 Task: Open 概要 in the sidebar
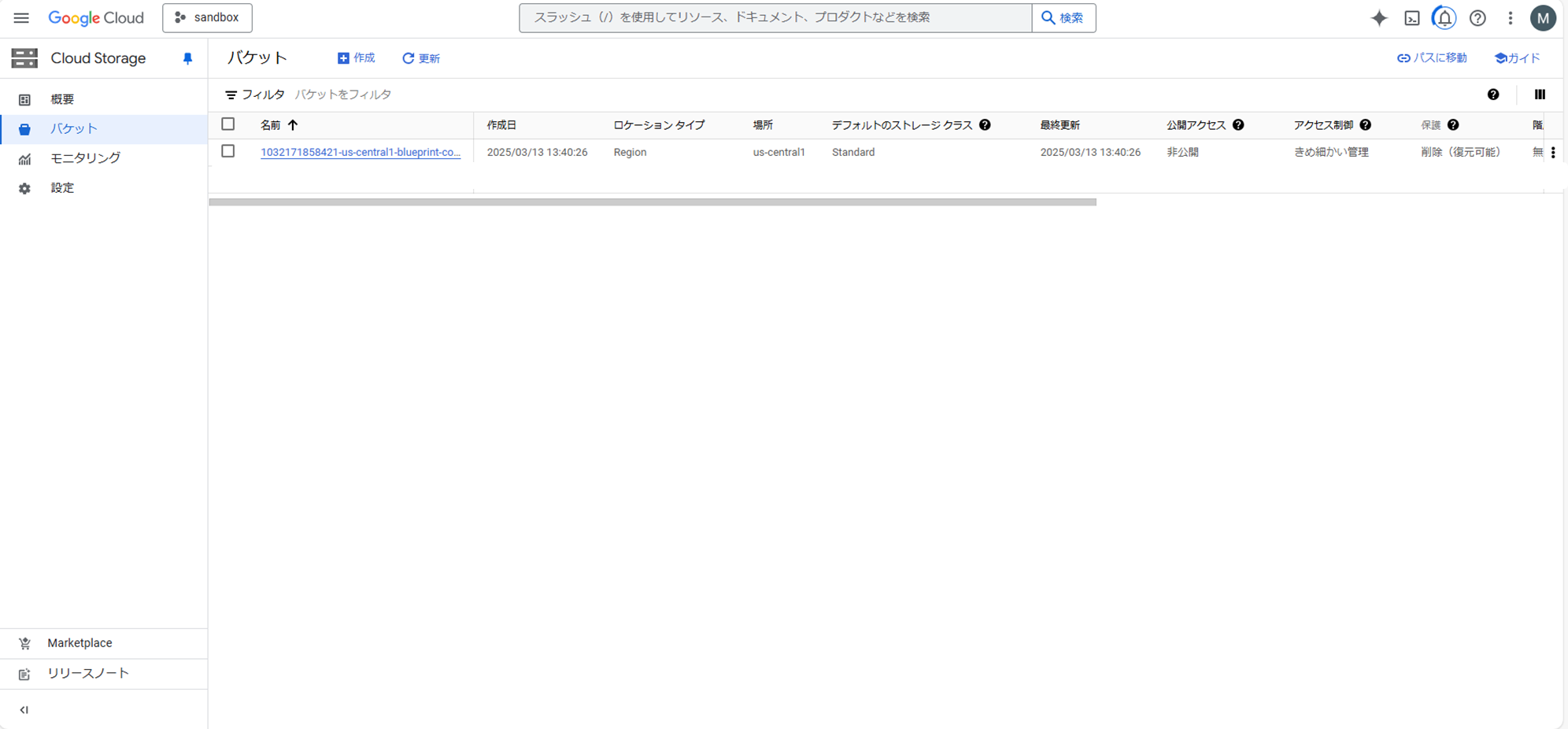104,99
